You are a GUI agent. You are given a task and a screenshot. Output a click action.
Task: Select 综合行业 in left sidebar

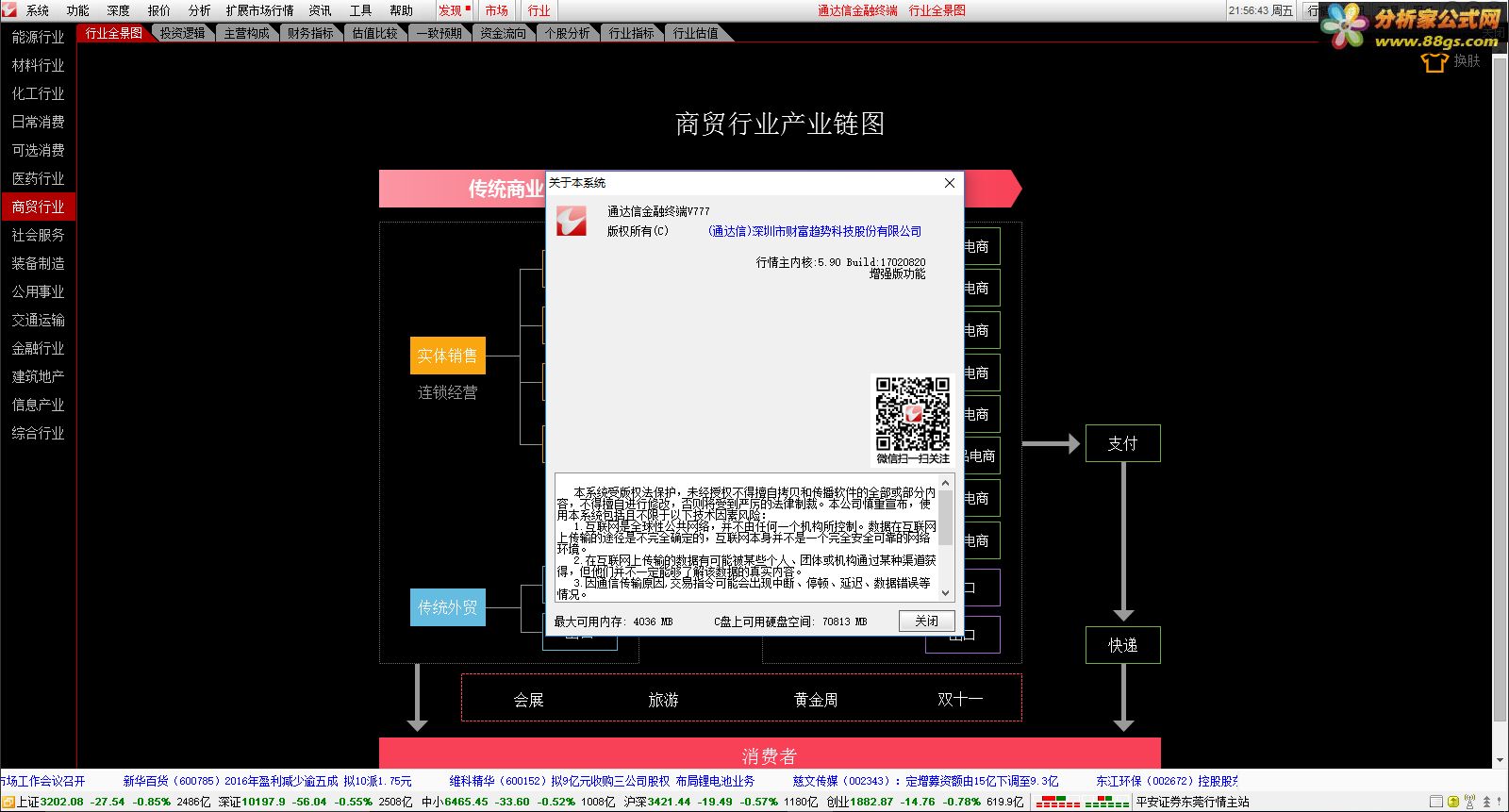click(x=38, y=433)
